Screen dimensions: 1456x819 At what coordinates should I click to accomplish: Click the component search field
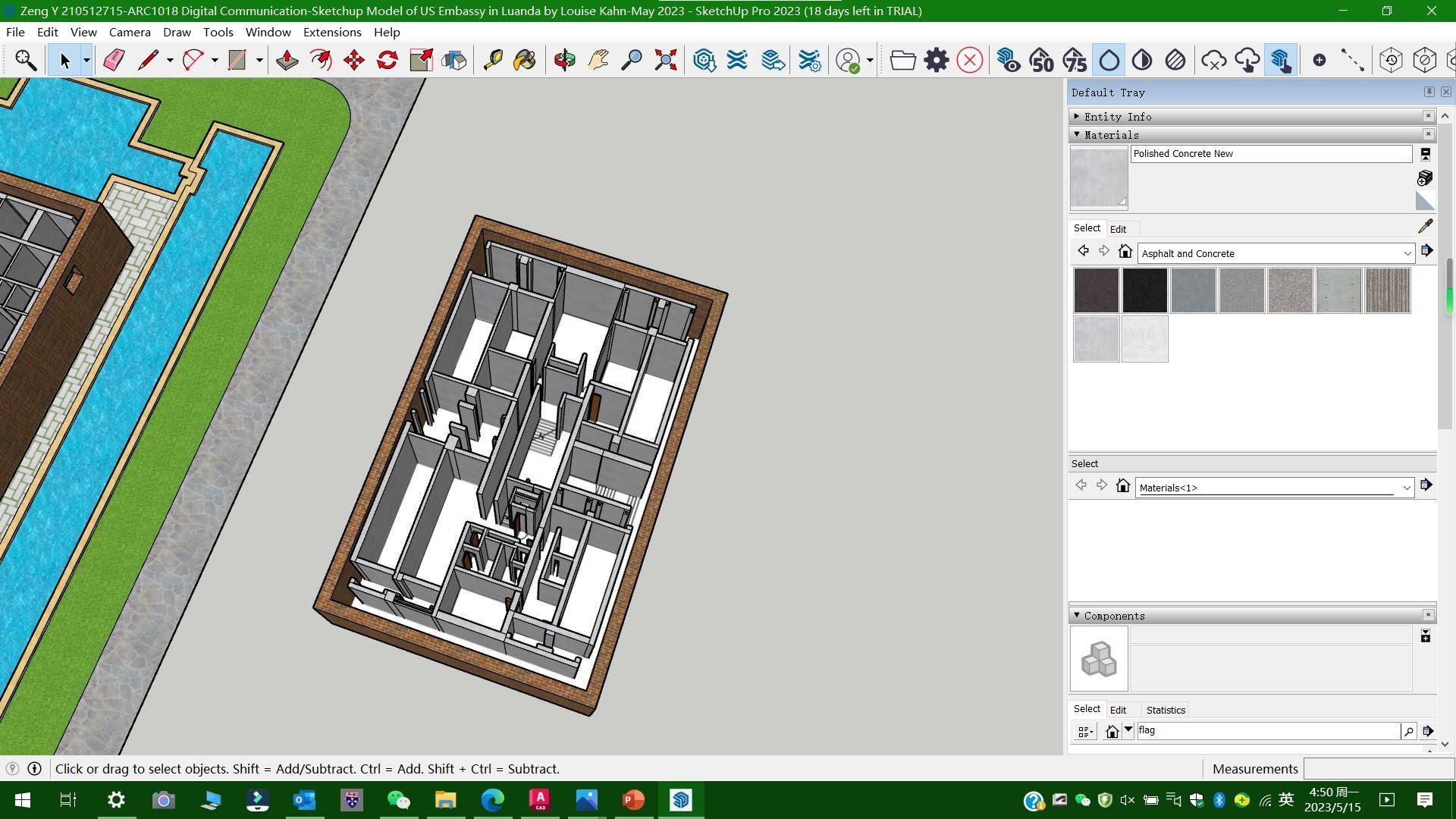click(1266, 730)
